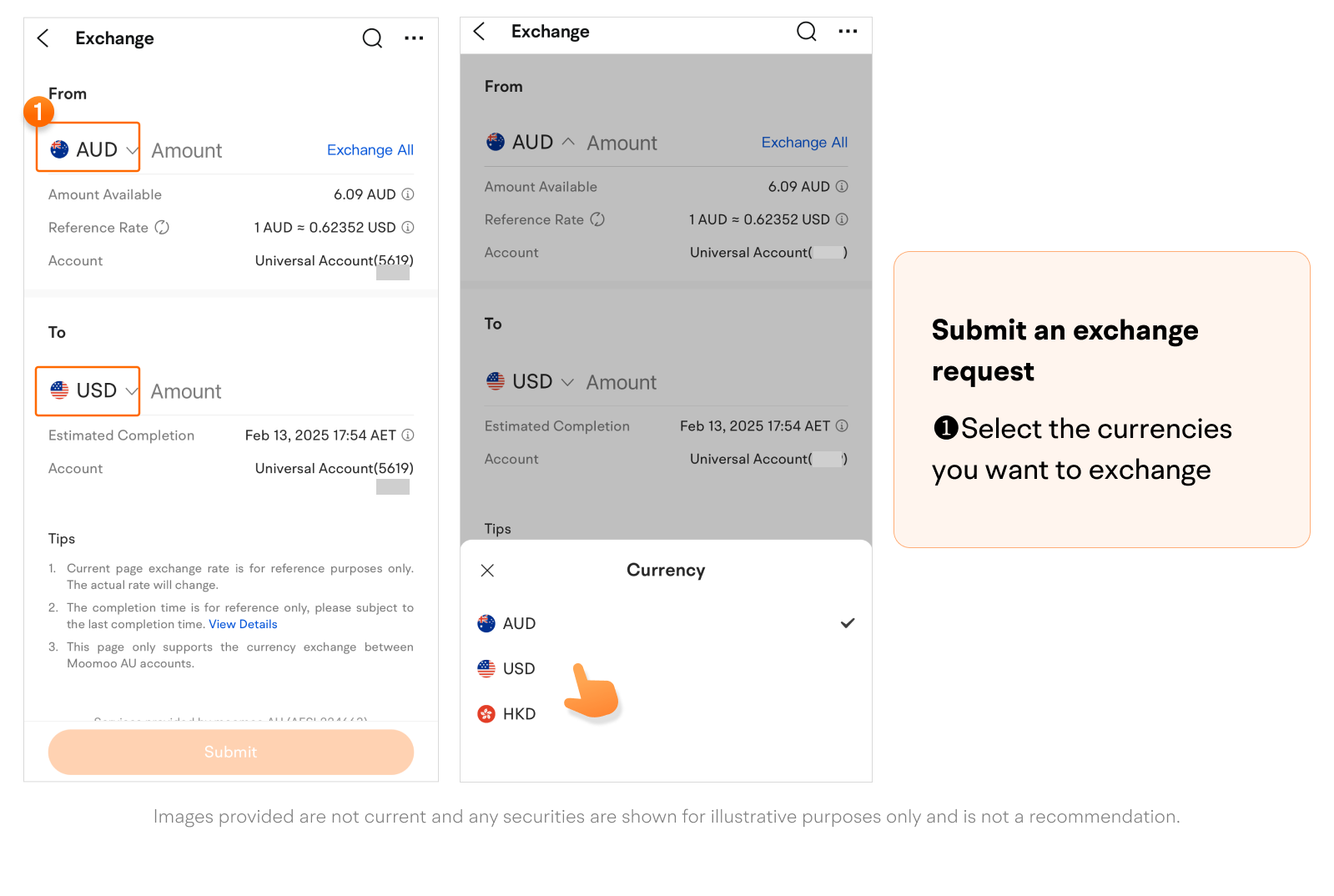Select AUD in the Currency list

519,624
